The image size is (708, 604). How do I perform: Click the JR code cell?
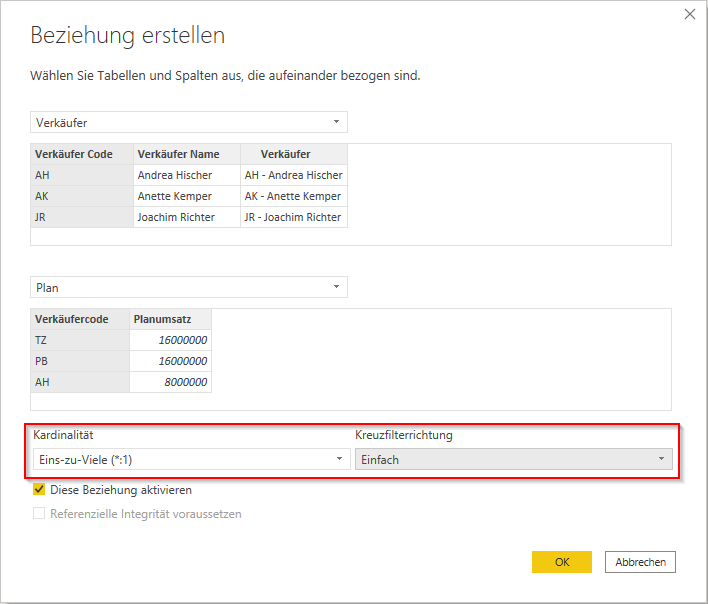82,217
